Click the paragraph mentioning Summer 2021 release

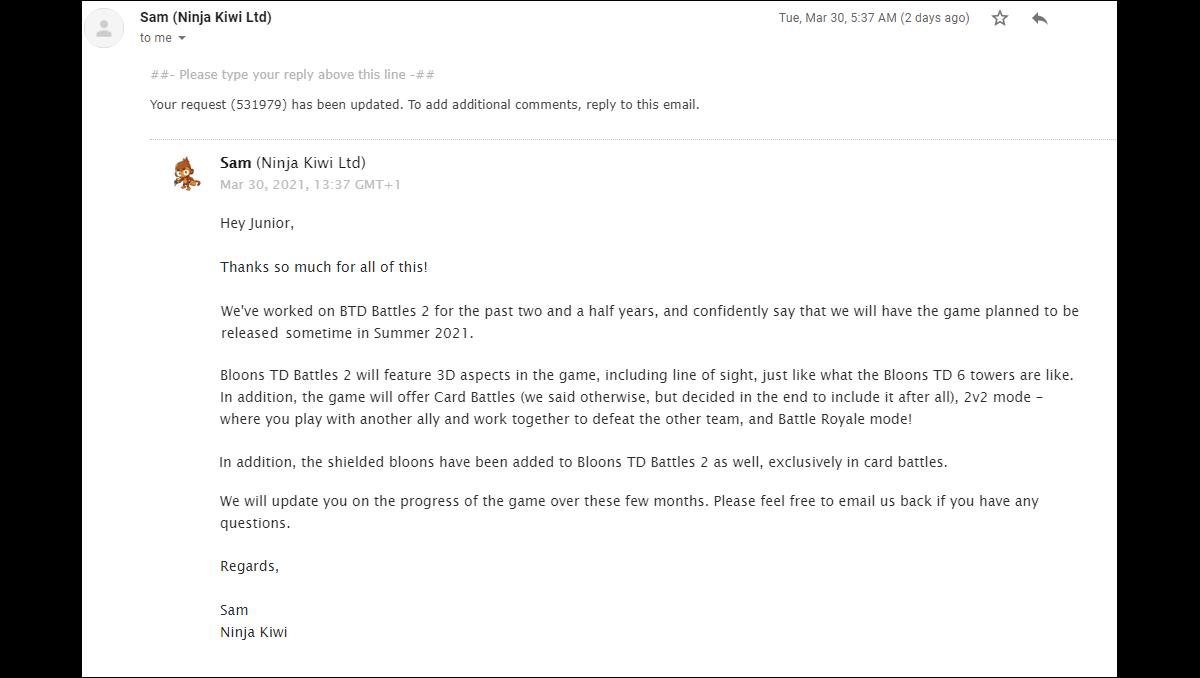(x=649, y=322)
